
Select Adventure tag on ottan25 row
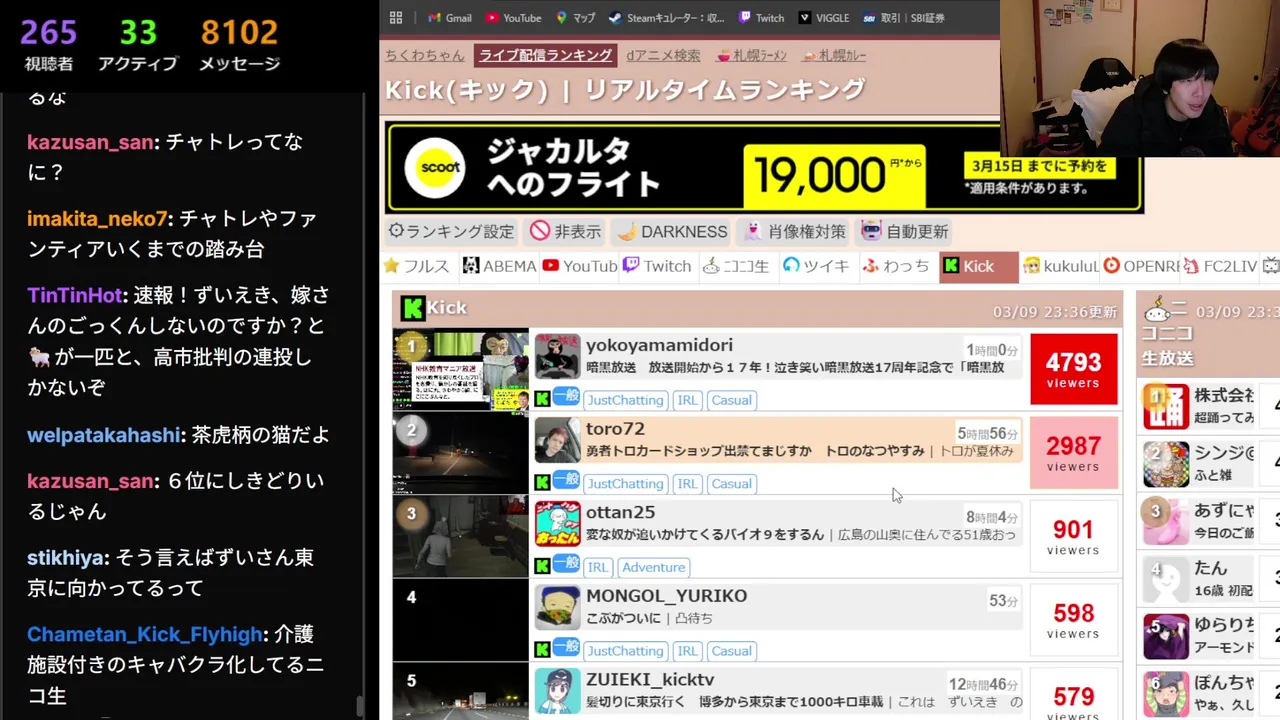pyautogui.click(x=653, y=567)
